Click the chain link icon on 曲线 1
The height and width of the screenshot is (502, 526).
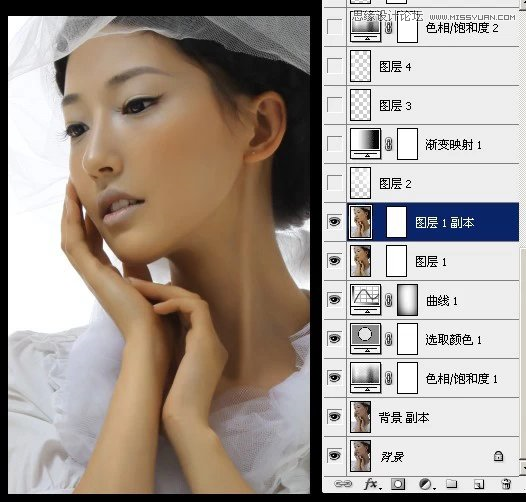388,300
